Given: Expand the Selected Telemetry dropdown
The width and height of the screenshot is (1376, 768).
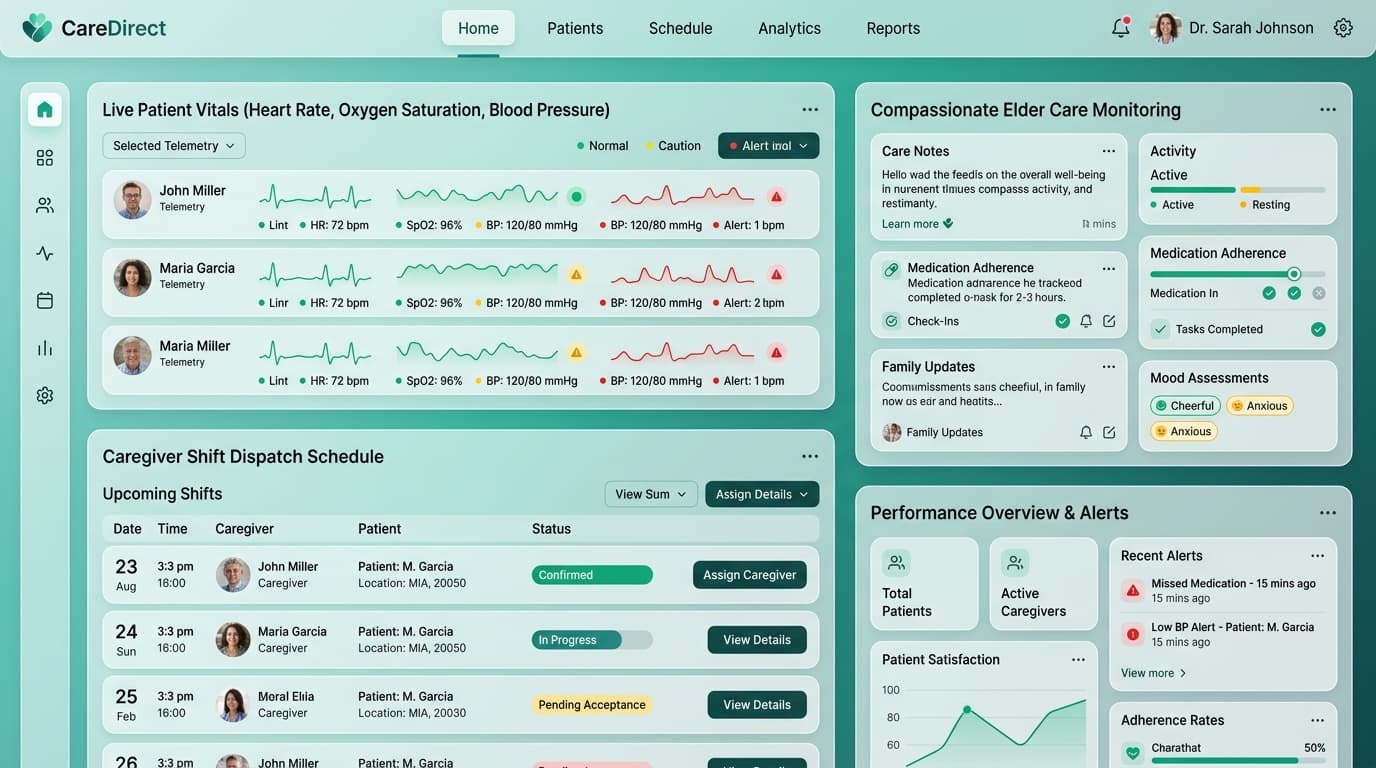Looking at the screenshot, I should point(174,146).
